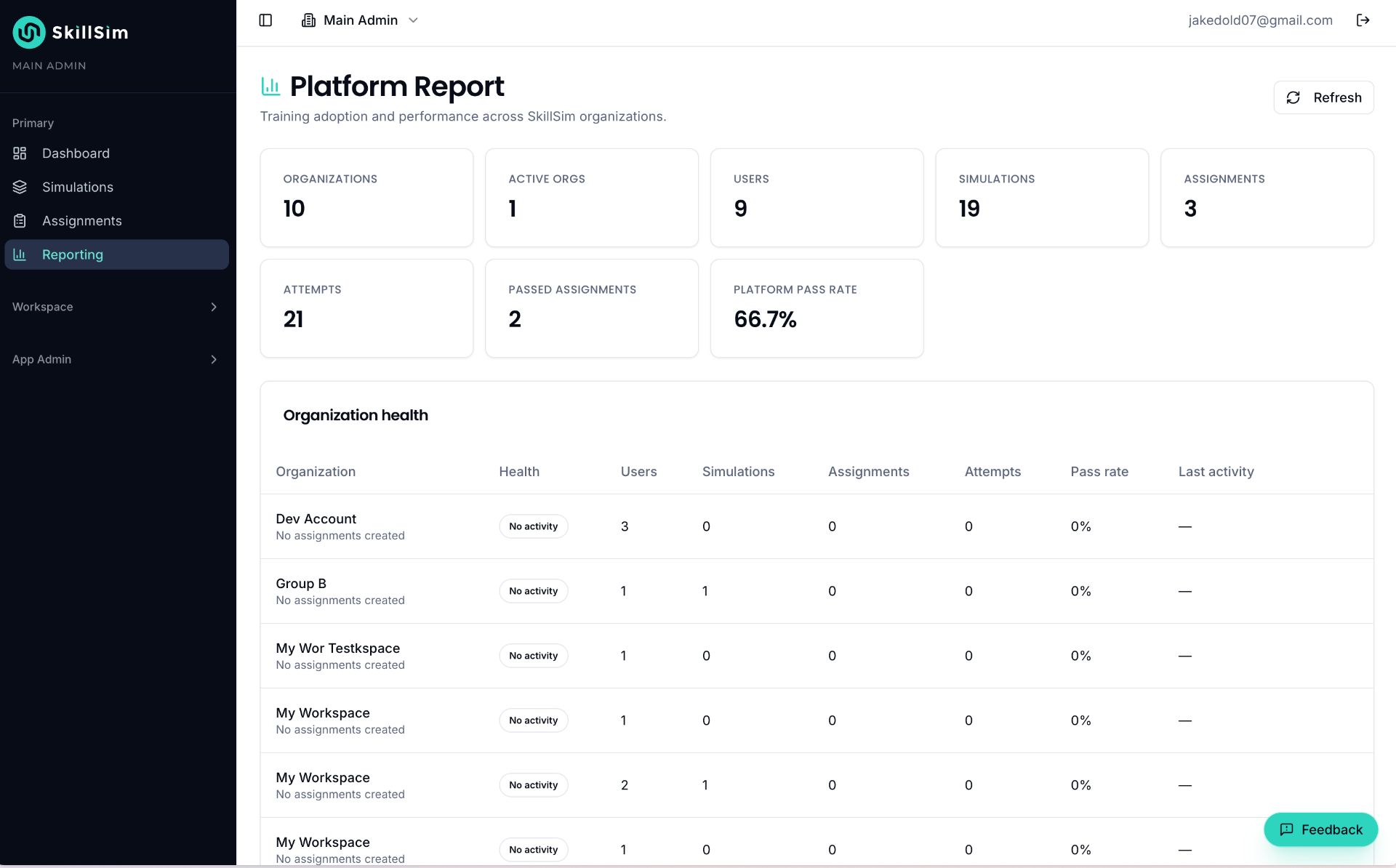
Task: Click the Simulations layers icon
Action: (x=20, y=187)
